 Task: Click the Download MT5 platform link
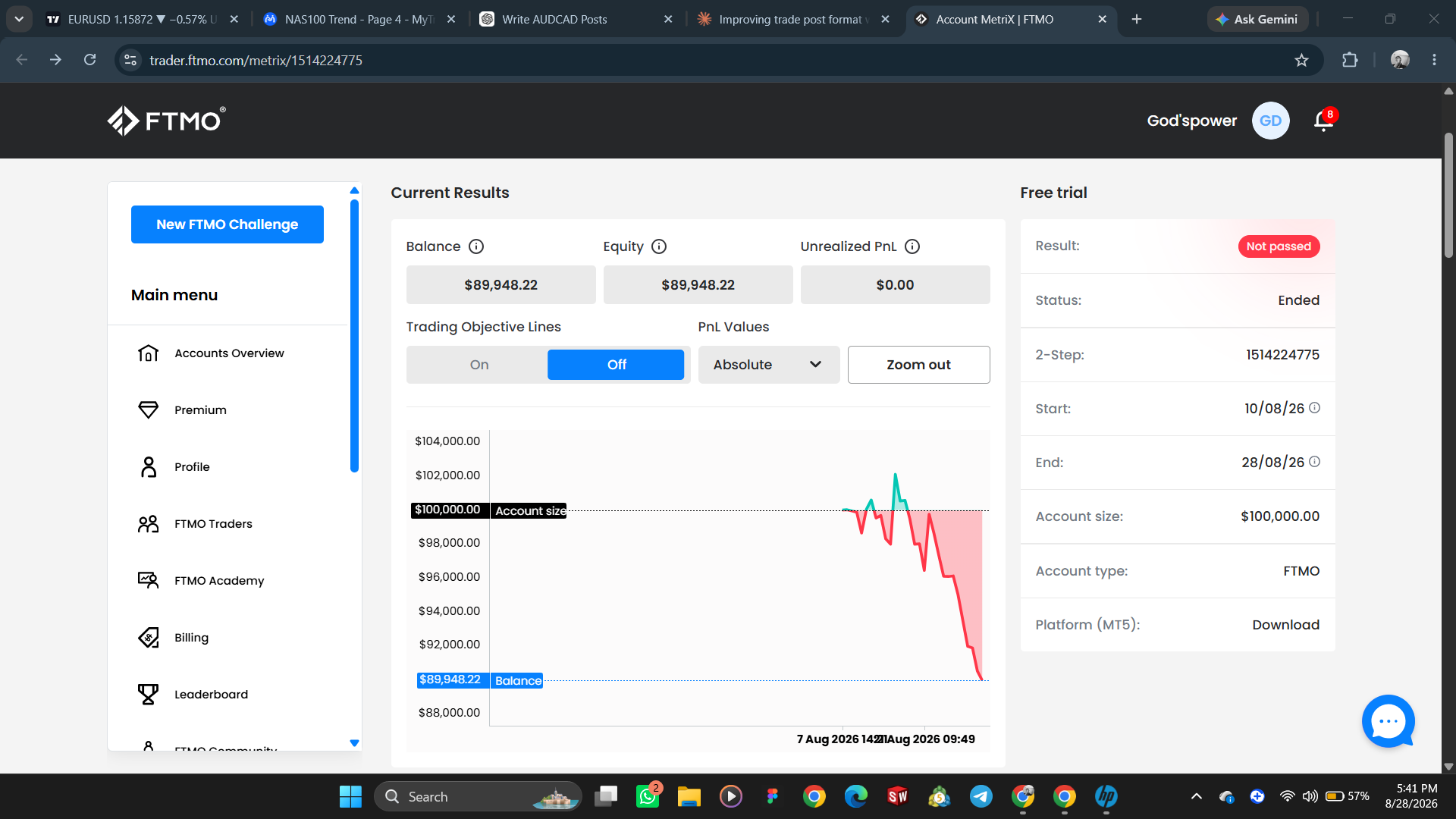click(x=1285, y=625)
